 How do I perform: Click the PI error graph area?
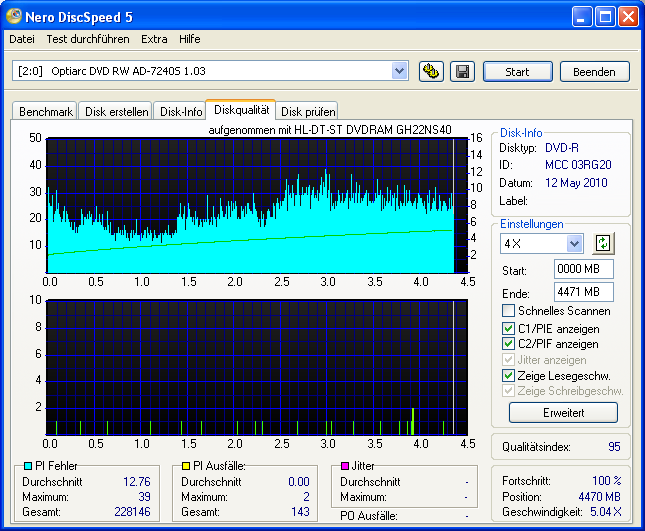(x=257, y=206)
